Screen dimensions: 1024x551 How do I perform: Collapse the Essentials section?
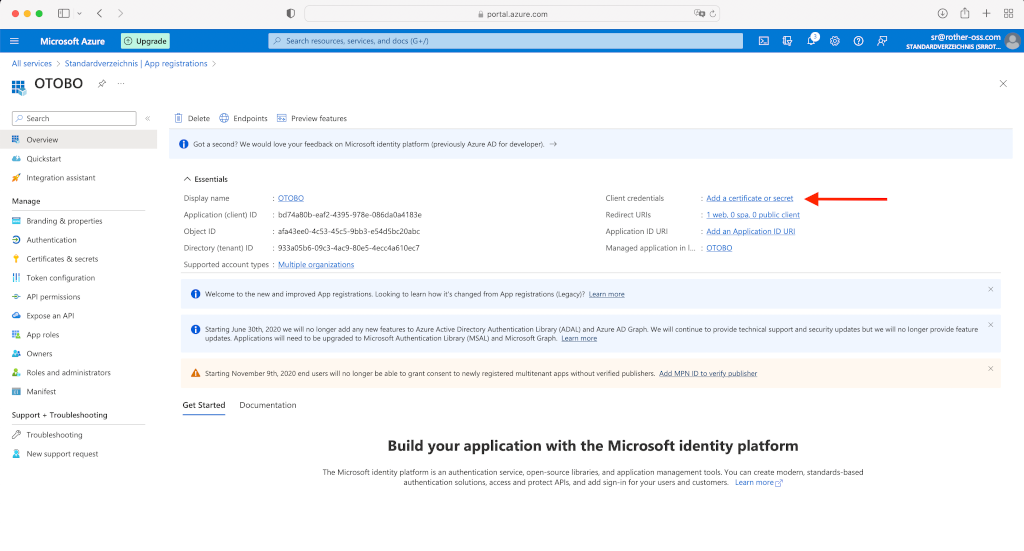pos(206,179)
